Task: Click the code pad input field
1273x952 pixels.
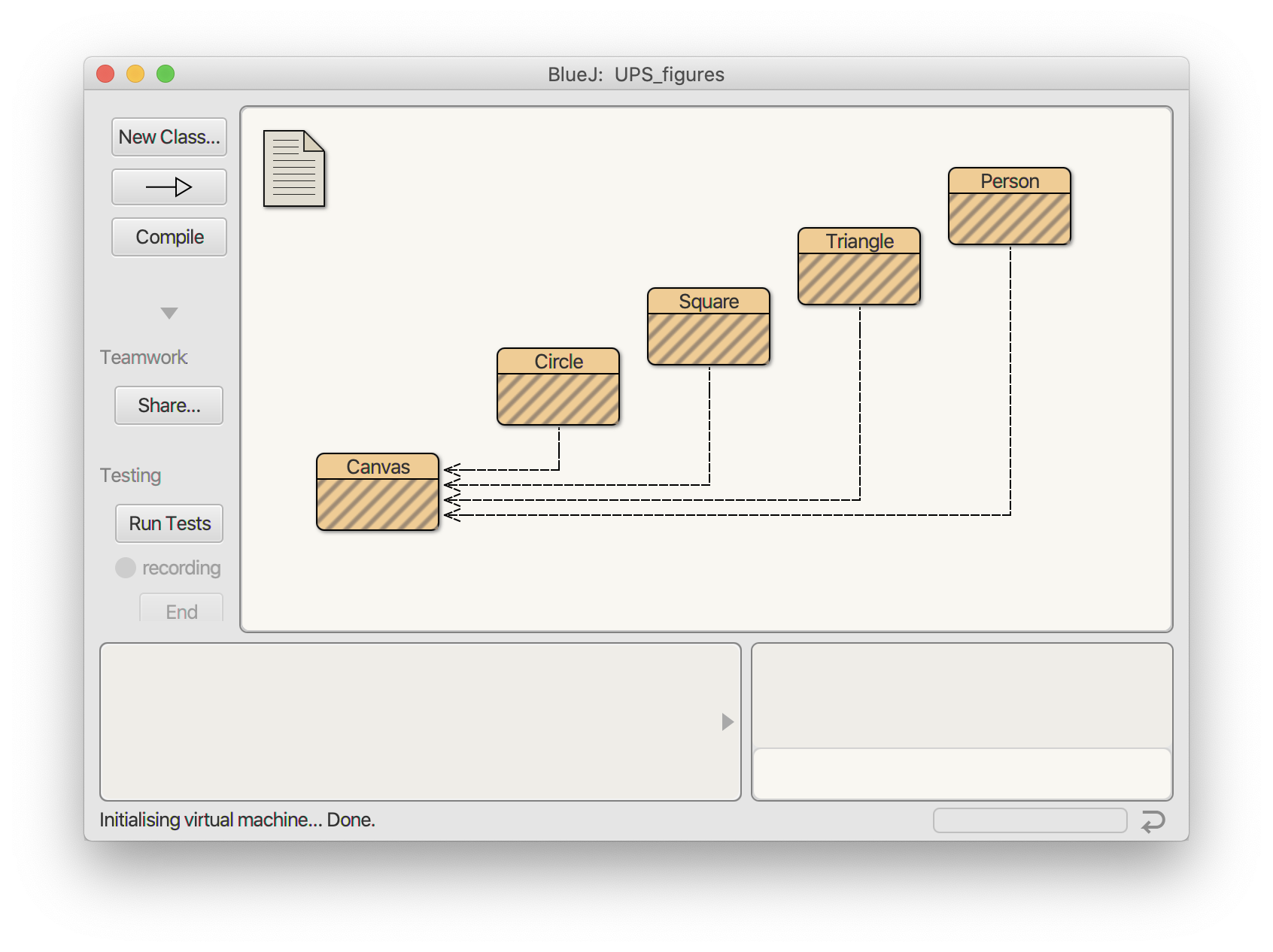Action: (962, 773)
